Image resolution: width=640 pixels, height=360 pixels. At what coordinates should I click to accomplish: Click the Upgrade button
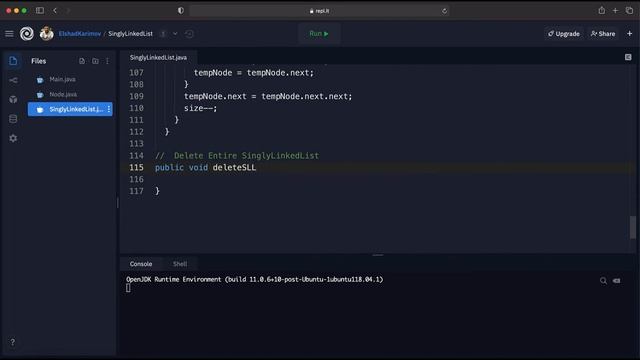point(564,34)
